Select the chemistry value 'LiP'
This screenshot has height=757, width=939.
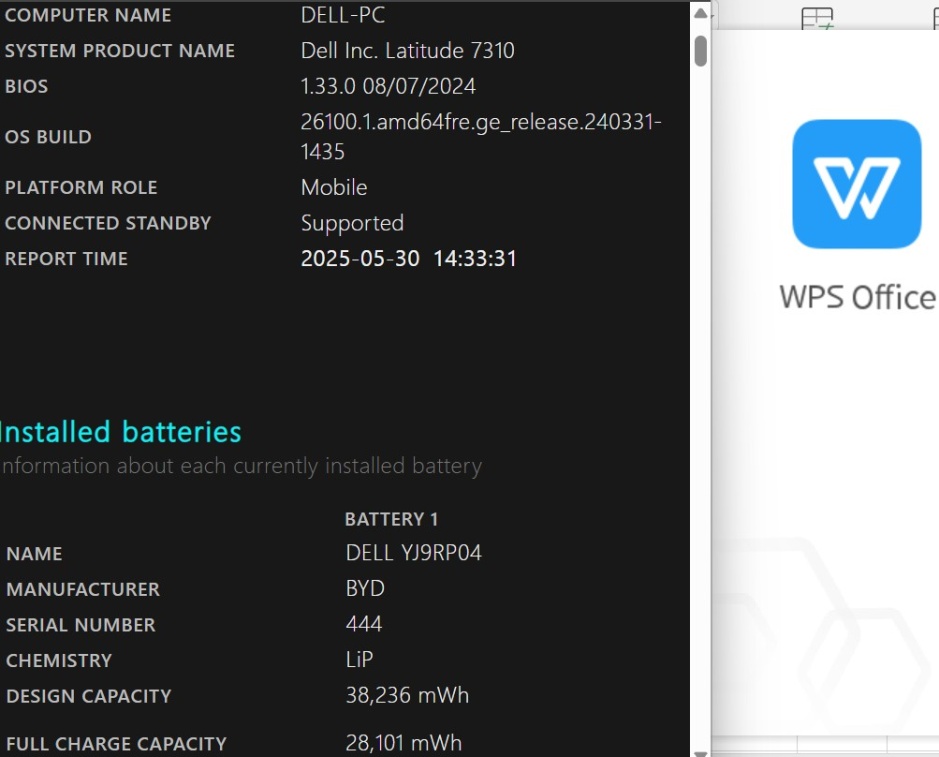pos(359,659)
